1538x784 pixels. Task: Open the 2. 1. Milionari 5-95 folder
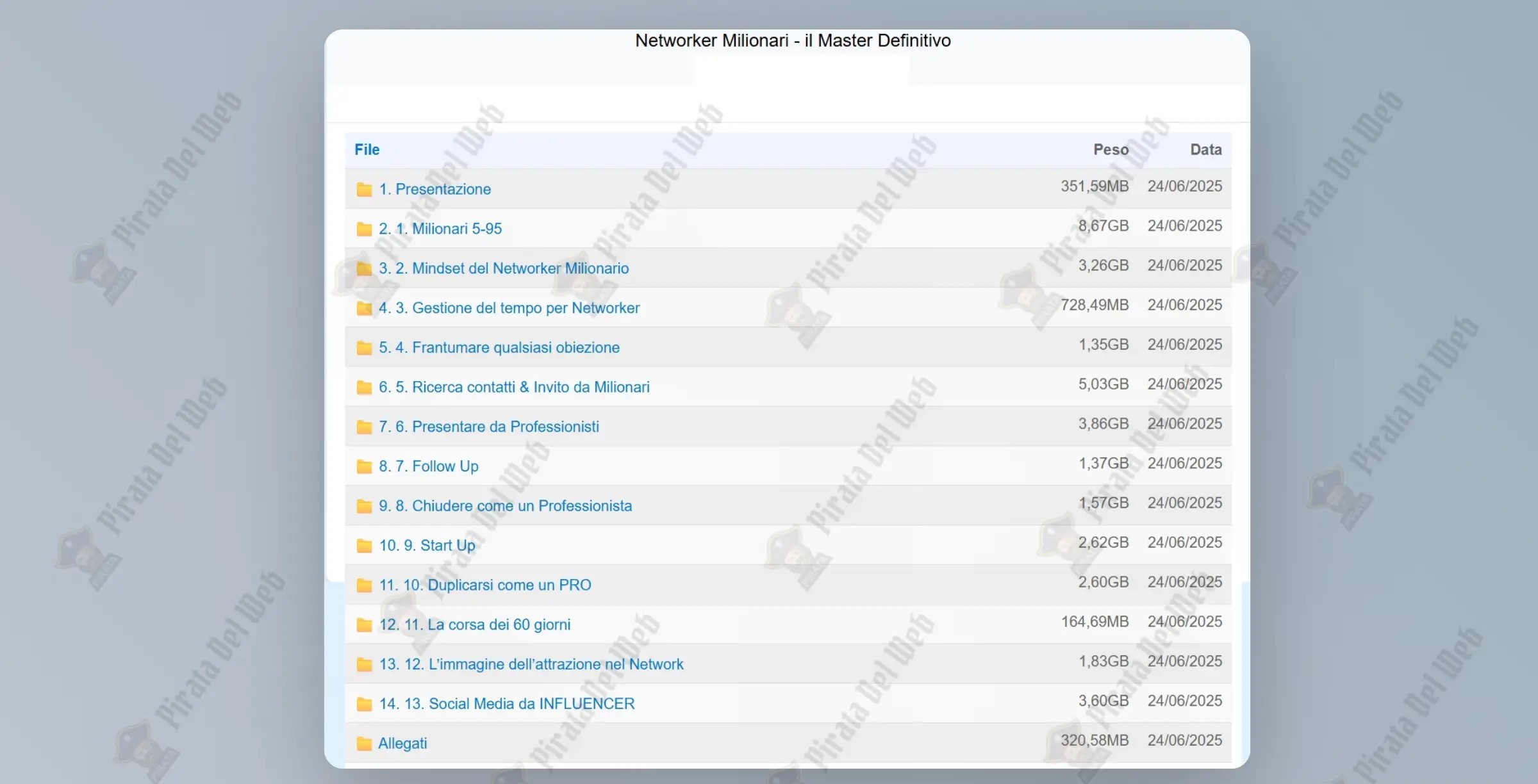click(440, 229)
